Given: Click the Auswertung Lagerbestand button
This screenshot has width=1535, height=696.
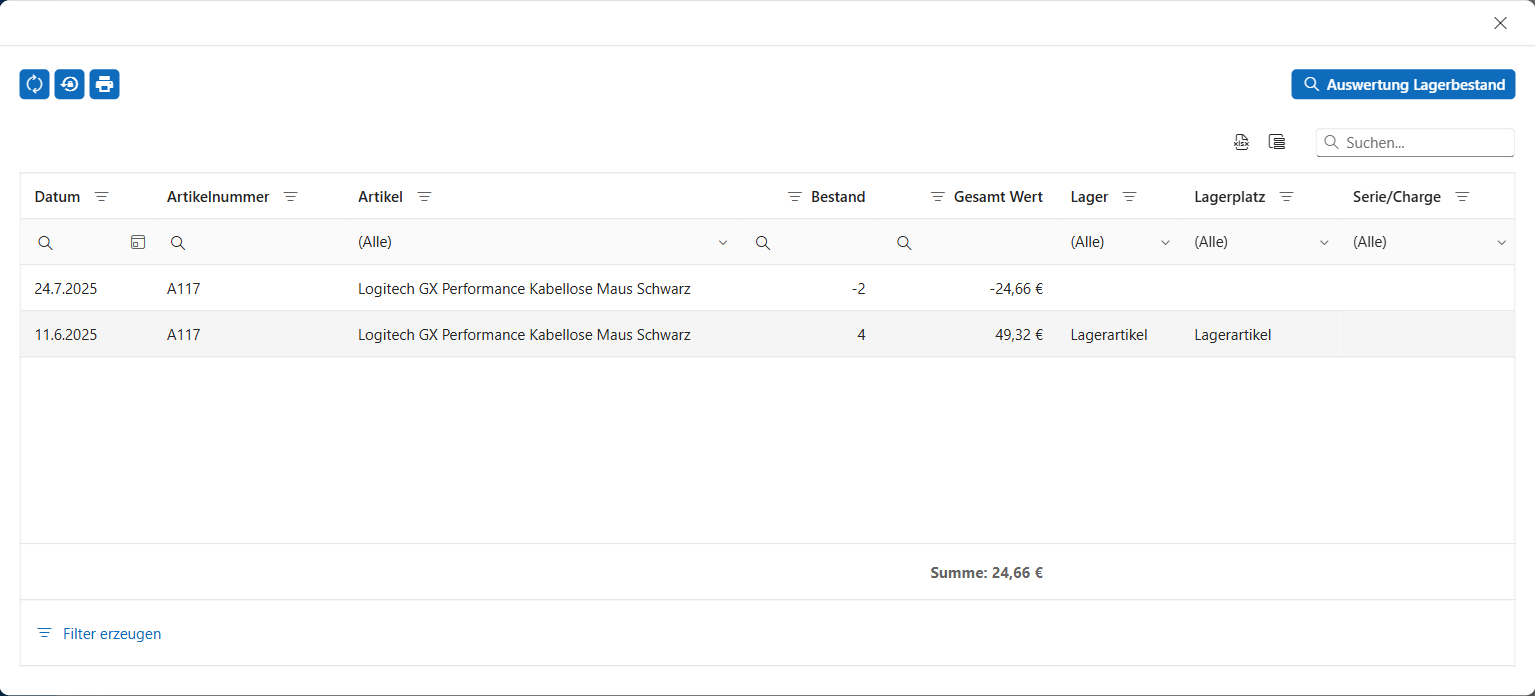Looking at the screenshot, I should coord(1403,85).
